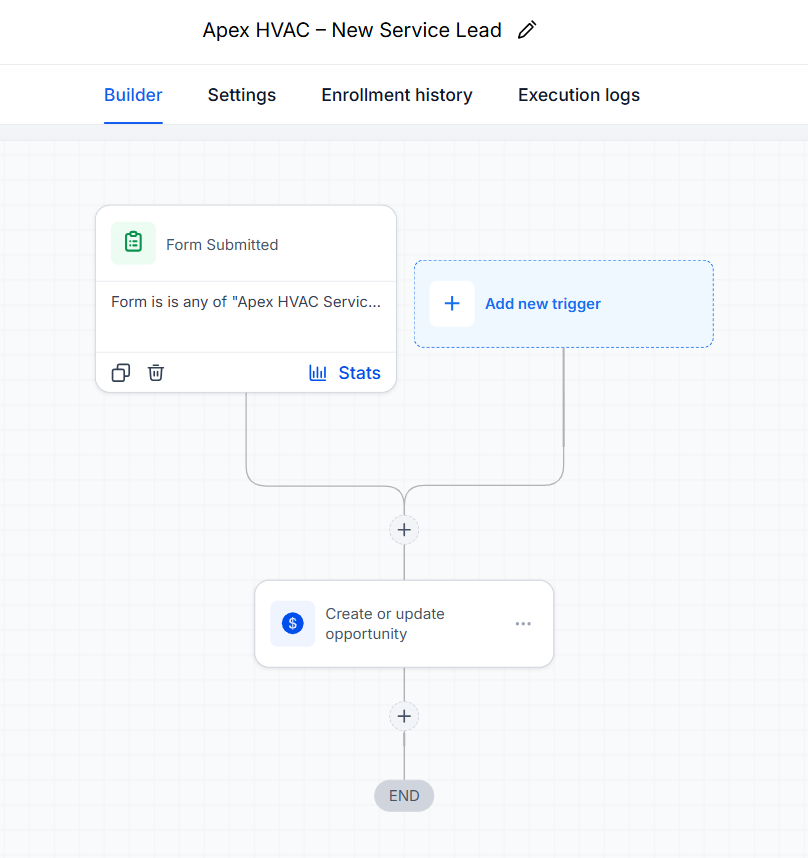
Task: Click plus icon in Add new trigger
Action: pyautogui.click(x=452, y=304)
